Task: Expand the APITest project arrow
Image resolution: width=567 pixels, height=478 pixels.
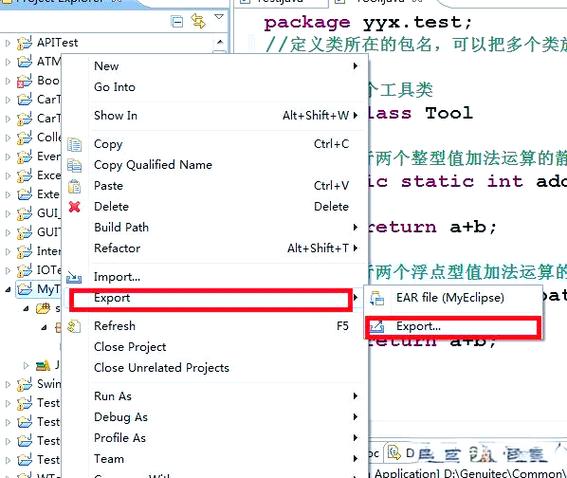Action: 8,43
